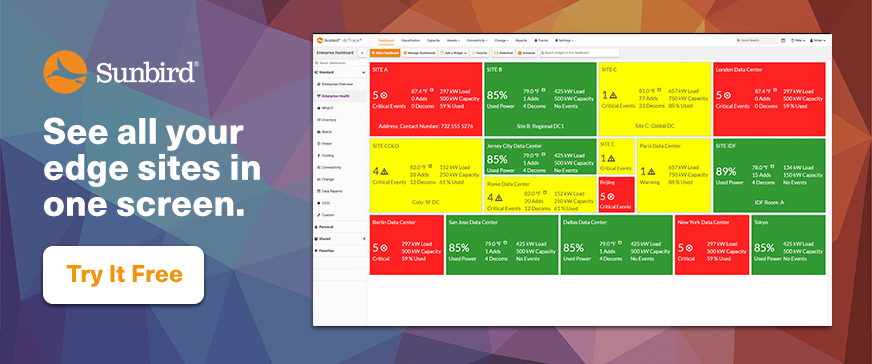The image size is (872, 364).
Task: Expand the Connectivity top menu
Action: (477, 41)
